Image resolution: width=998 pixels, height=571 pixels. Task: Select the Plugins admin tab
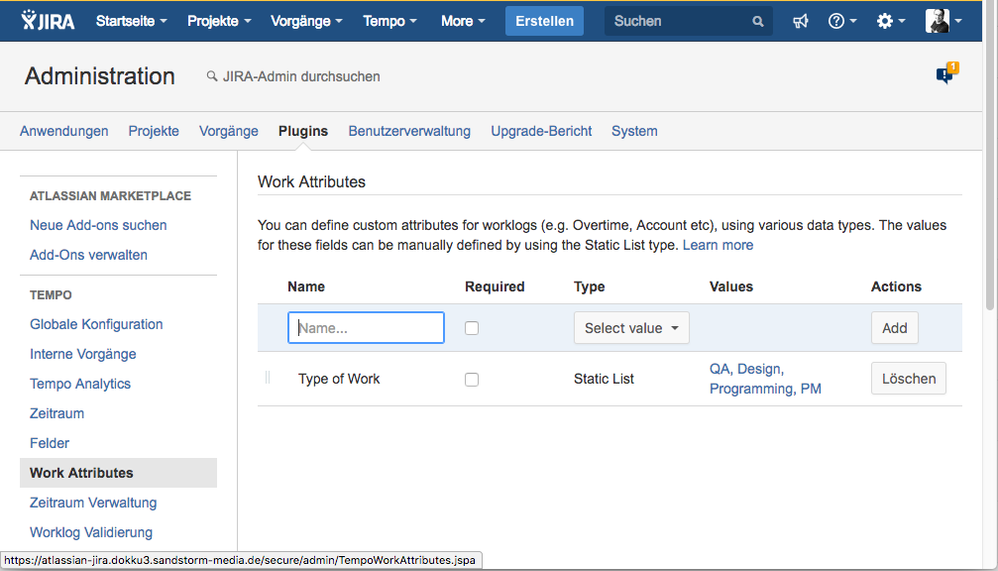[303, 131]
